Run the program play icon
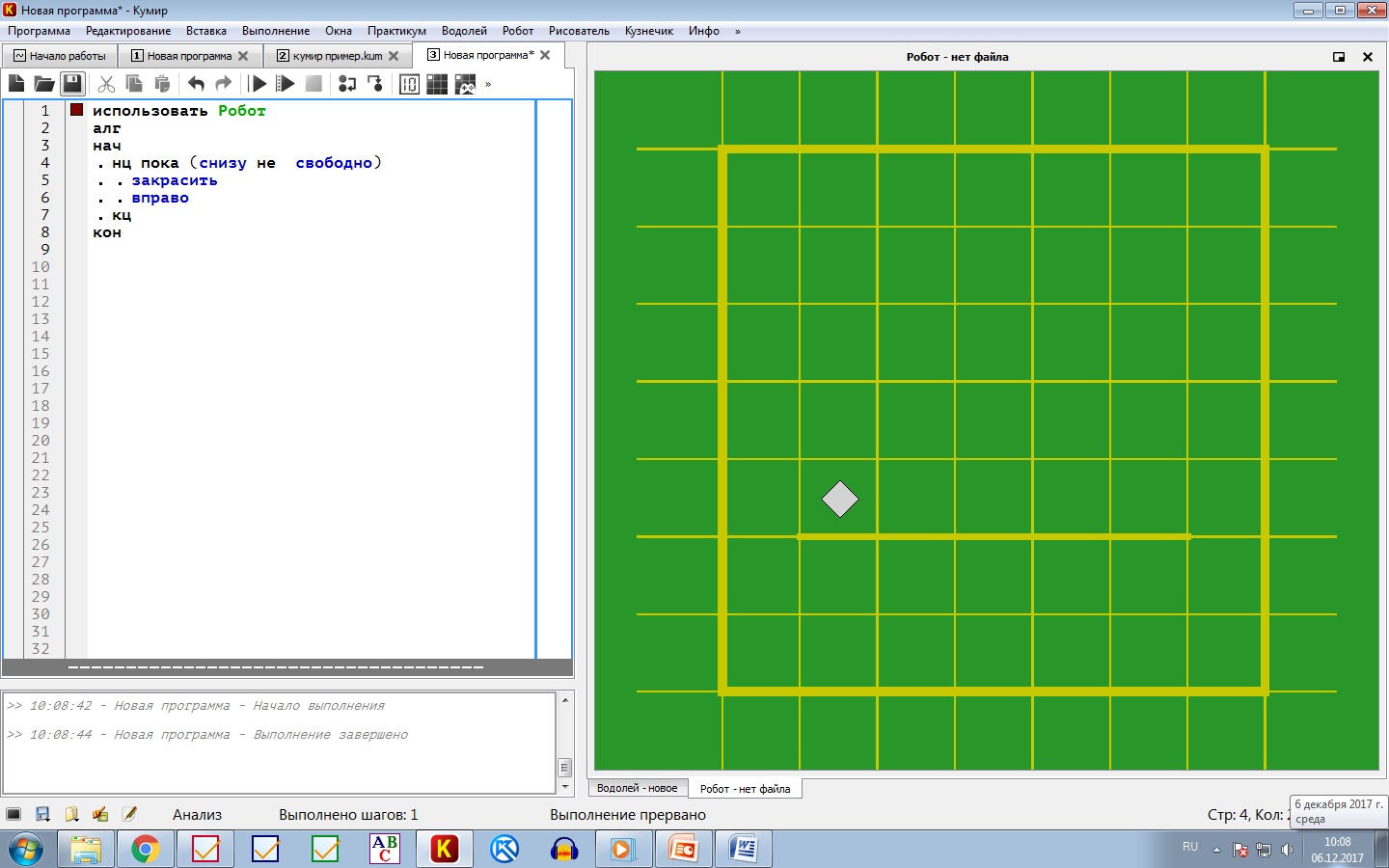The image size is (1389, 868). click(258, 84)
